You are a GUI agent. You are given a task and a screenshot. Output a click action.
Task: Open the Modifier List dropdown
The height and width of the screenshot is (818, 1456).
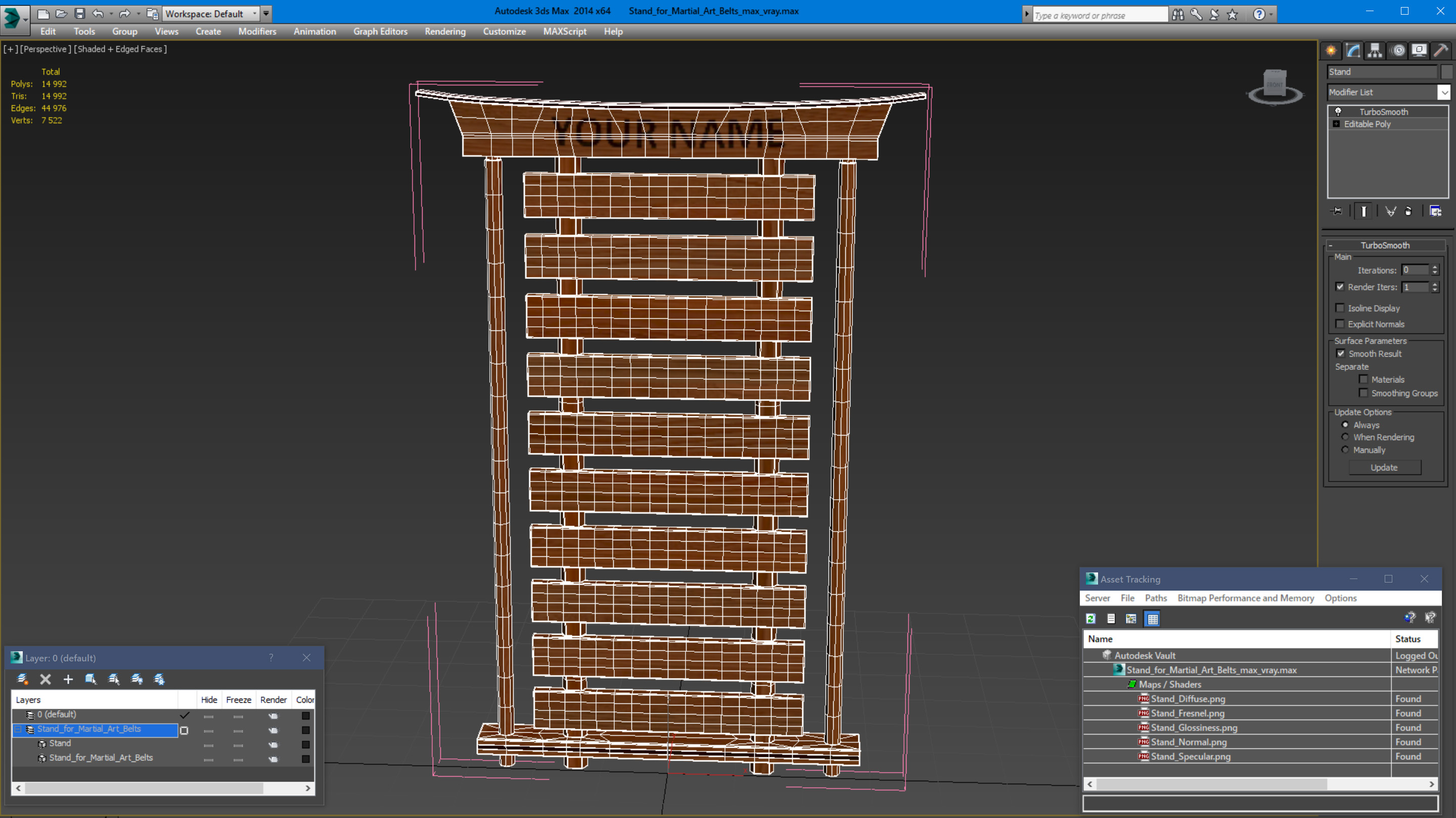coord(1445,92)
